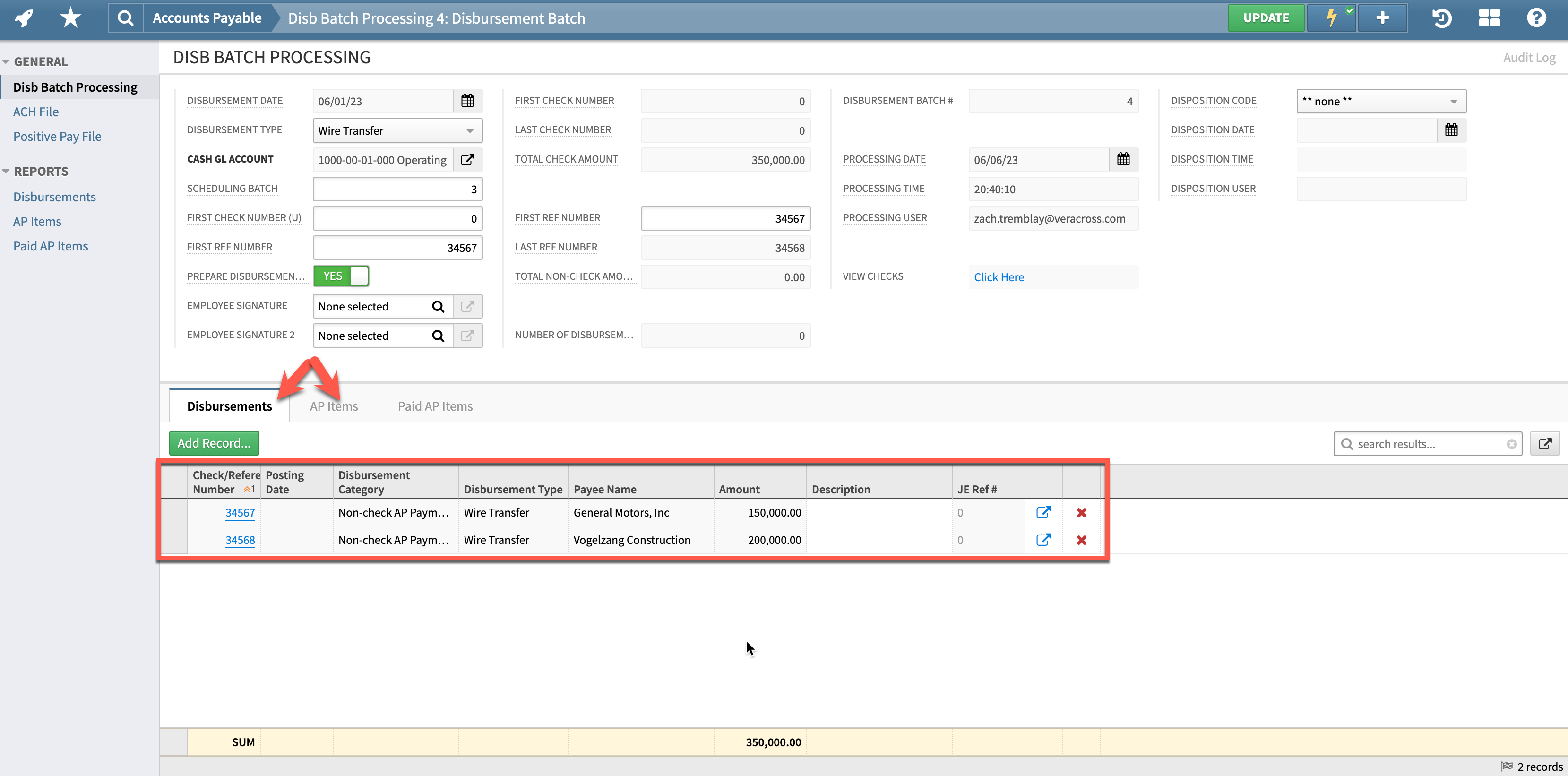
Task: Click the Add Record button
Action: point(214,443)
